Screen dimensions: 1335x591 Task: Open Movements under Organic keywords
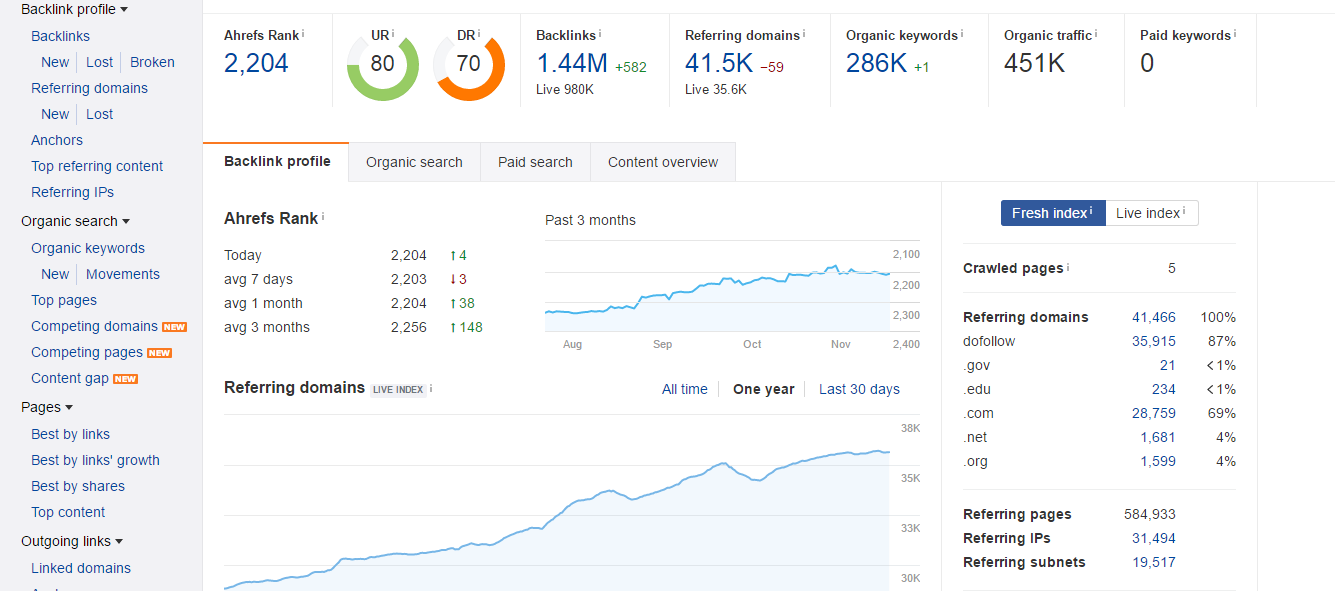123,274
